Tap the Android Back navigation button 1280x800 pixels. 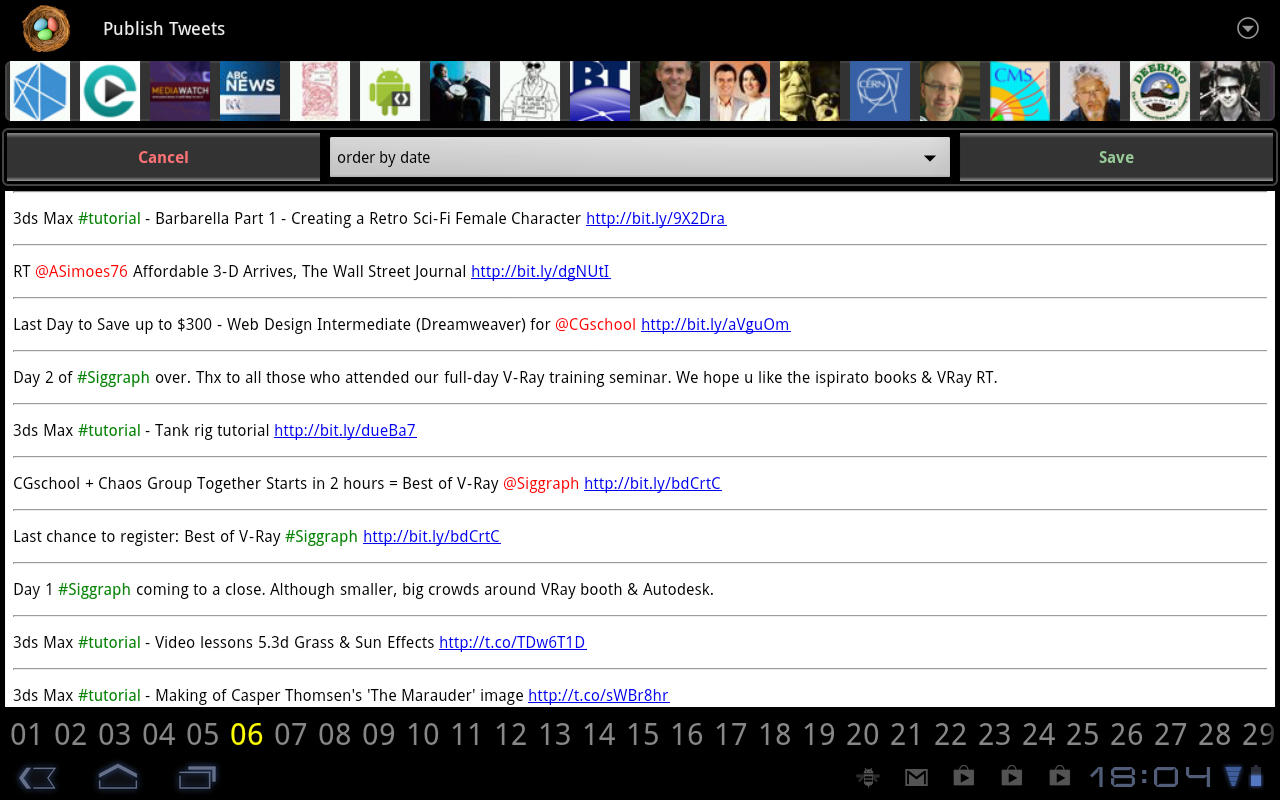[x=38, y=776]
